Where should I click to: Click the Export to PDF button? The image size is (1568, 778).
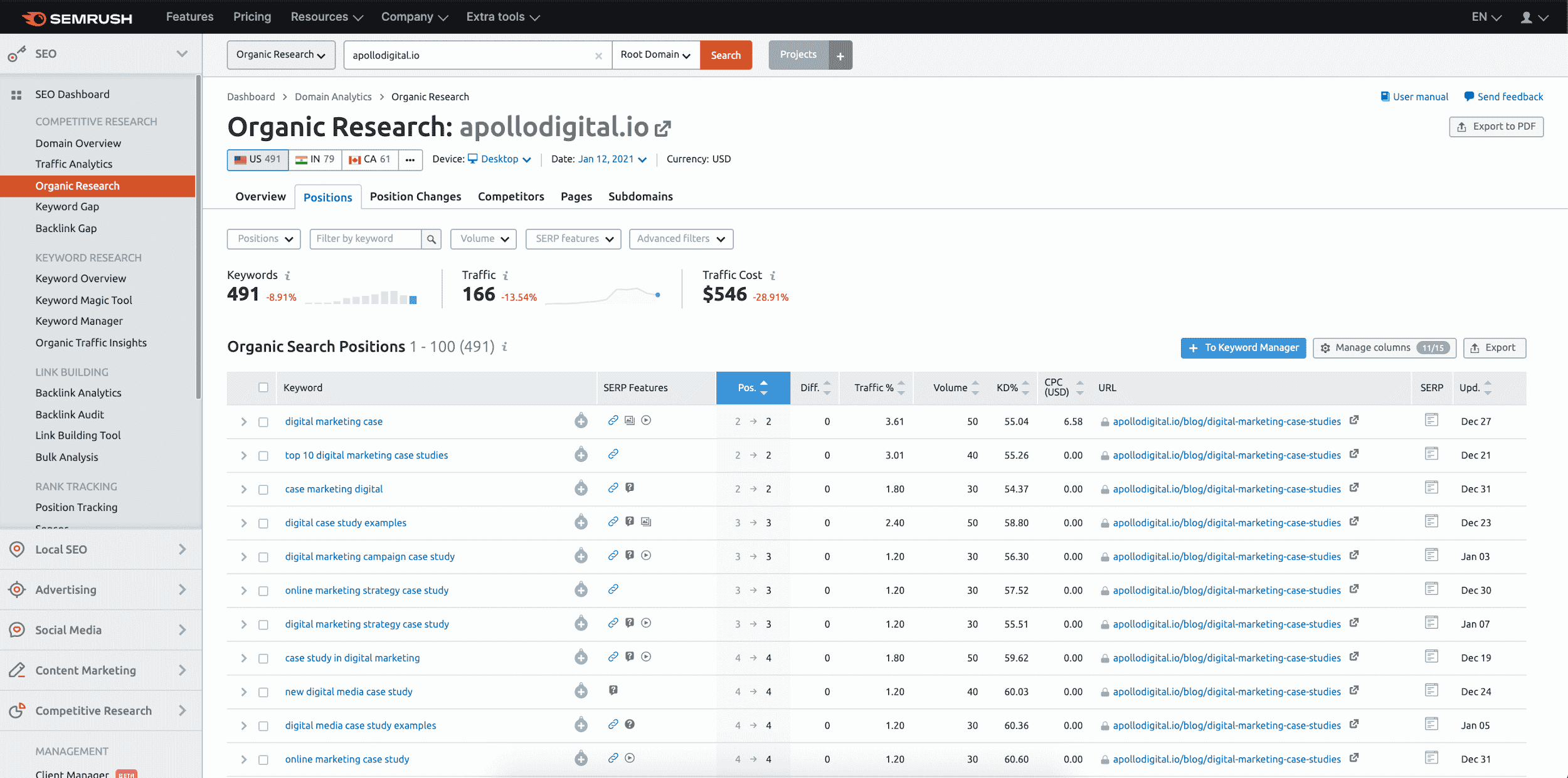pyautogui.click(x=1496, y=127)
